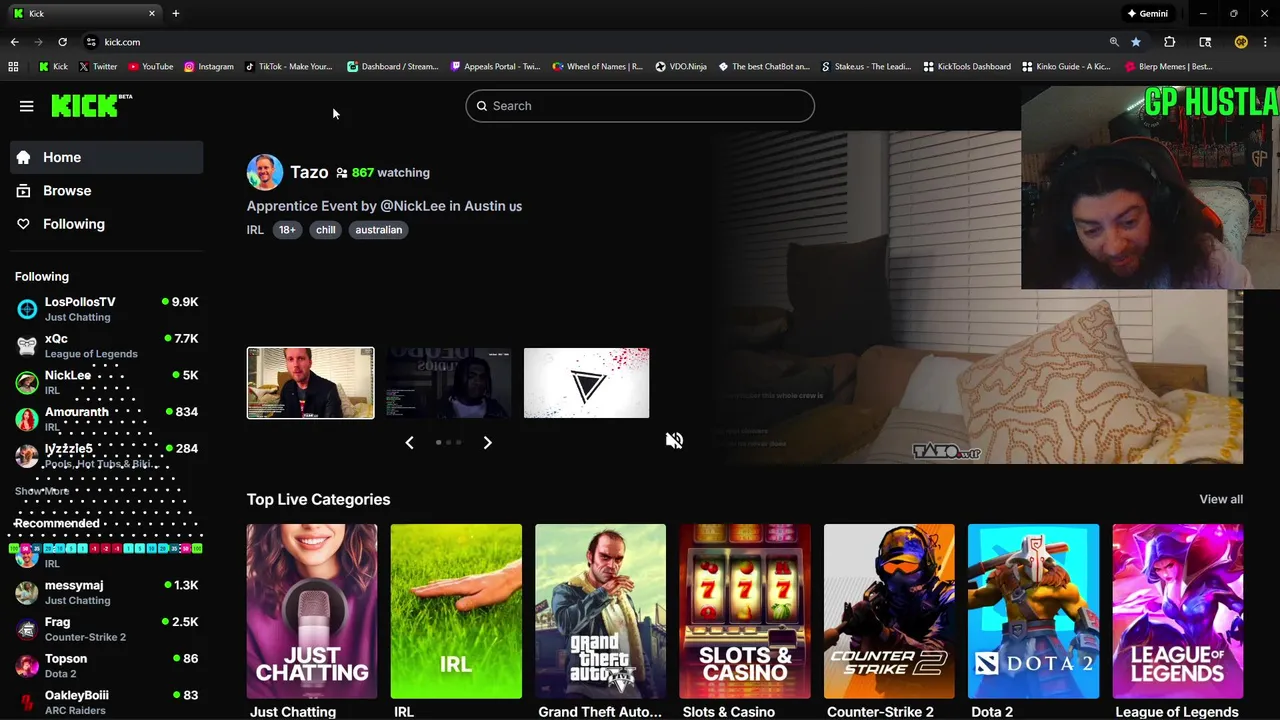Click View all for live categories
Viewport: 1280px width, 720px height.
[x=1221, y=499]
